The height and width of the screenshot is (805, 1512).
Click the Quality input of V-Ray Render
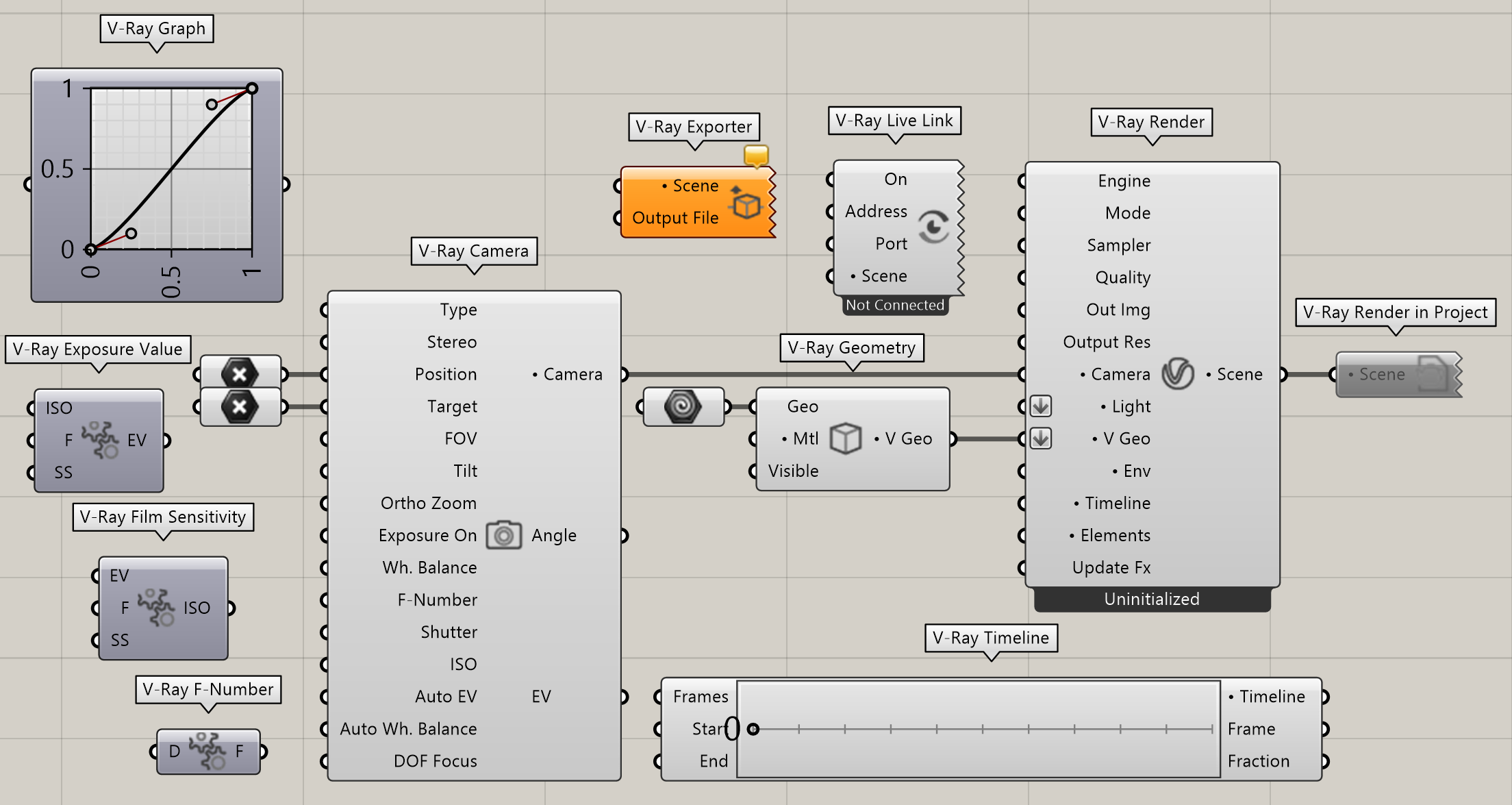coord(1123,277)
